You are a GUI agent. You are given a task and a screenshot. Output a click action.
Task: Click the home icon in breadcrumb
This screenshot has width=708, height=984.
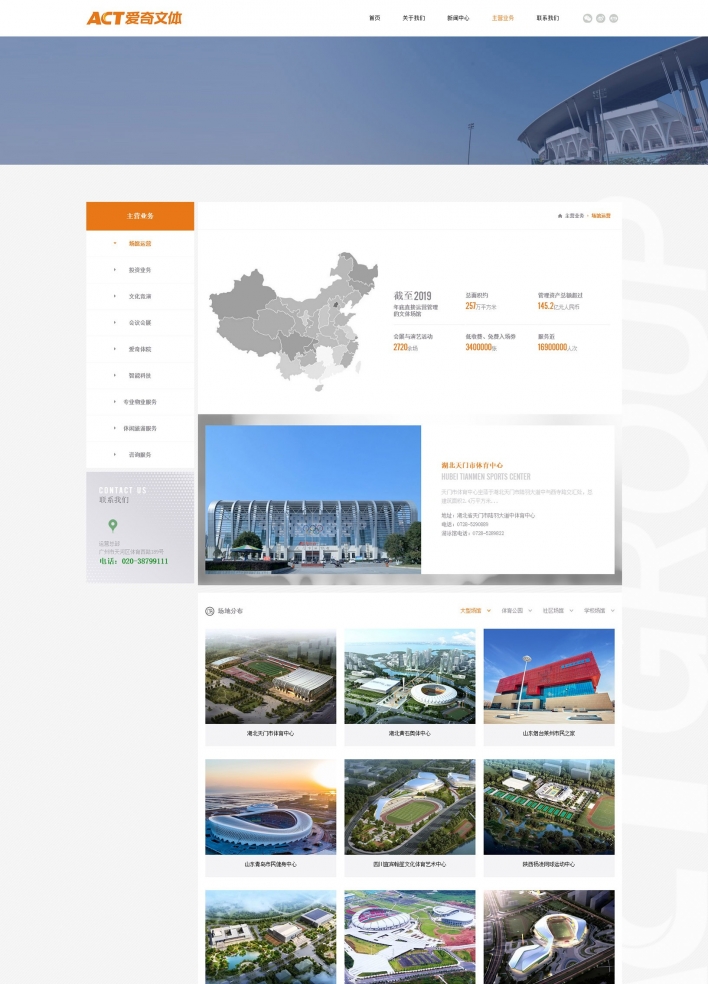[x=560, y=215]
